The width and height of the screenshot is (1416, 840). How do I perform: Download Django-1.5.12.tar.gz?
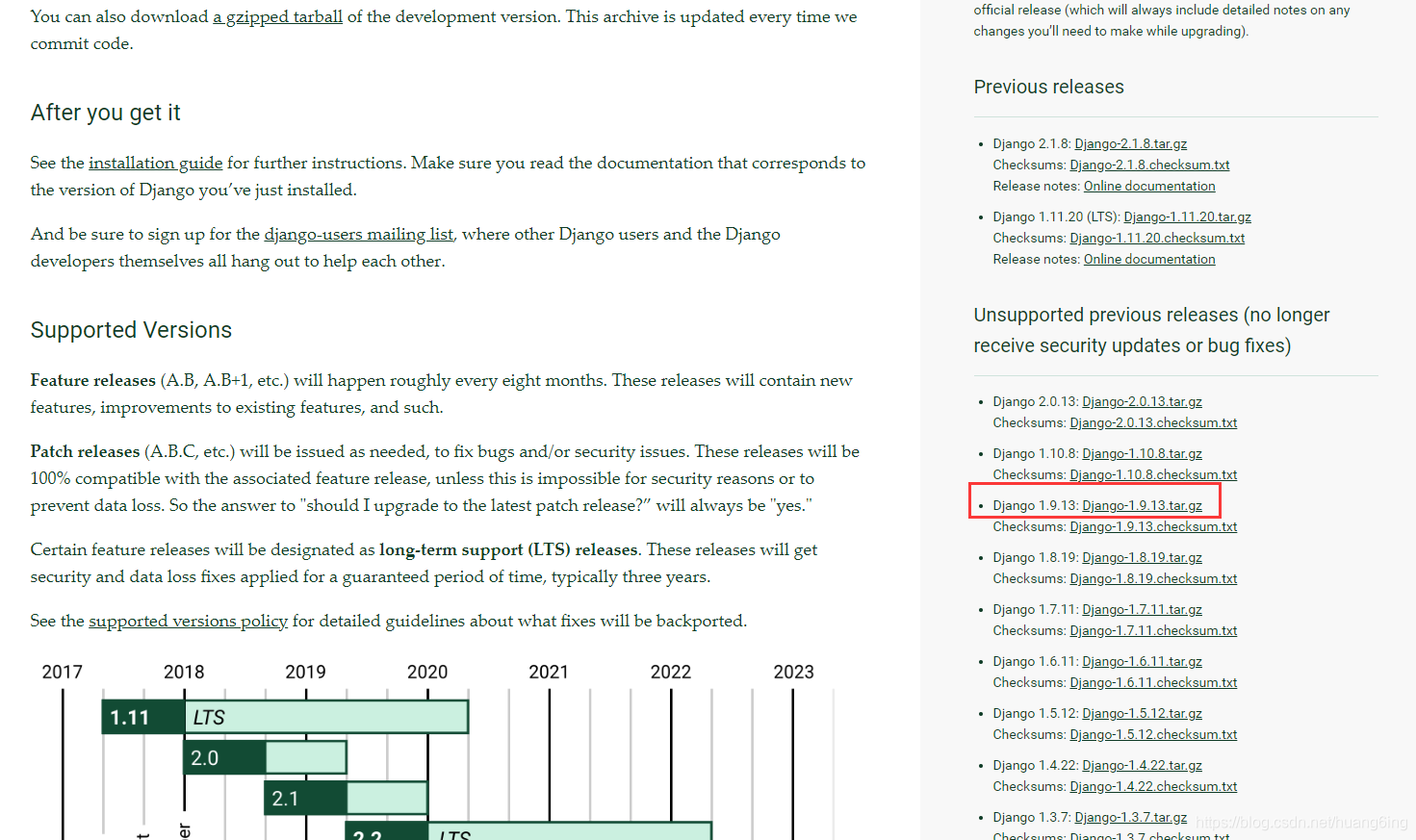click(x=1143, y=714)
